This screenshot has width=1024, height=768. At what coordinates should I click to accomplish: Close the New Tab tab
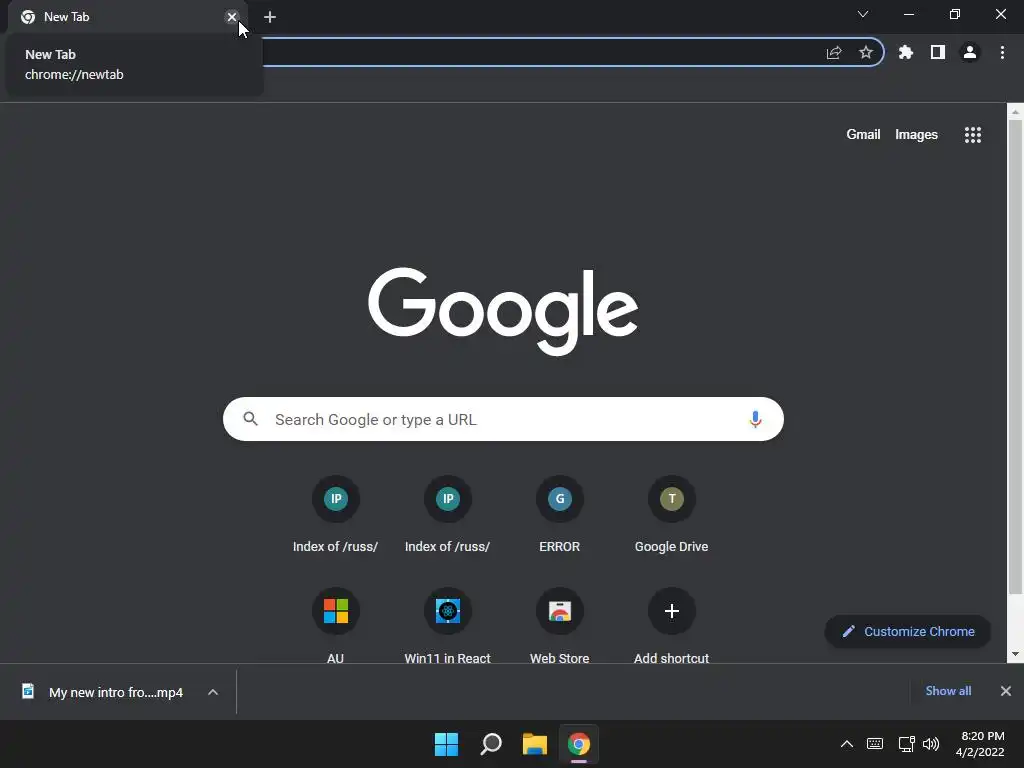coord(232,17)
